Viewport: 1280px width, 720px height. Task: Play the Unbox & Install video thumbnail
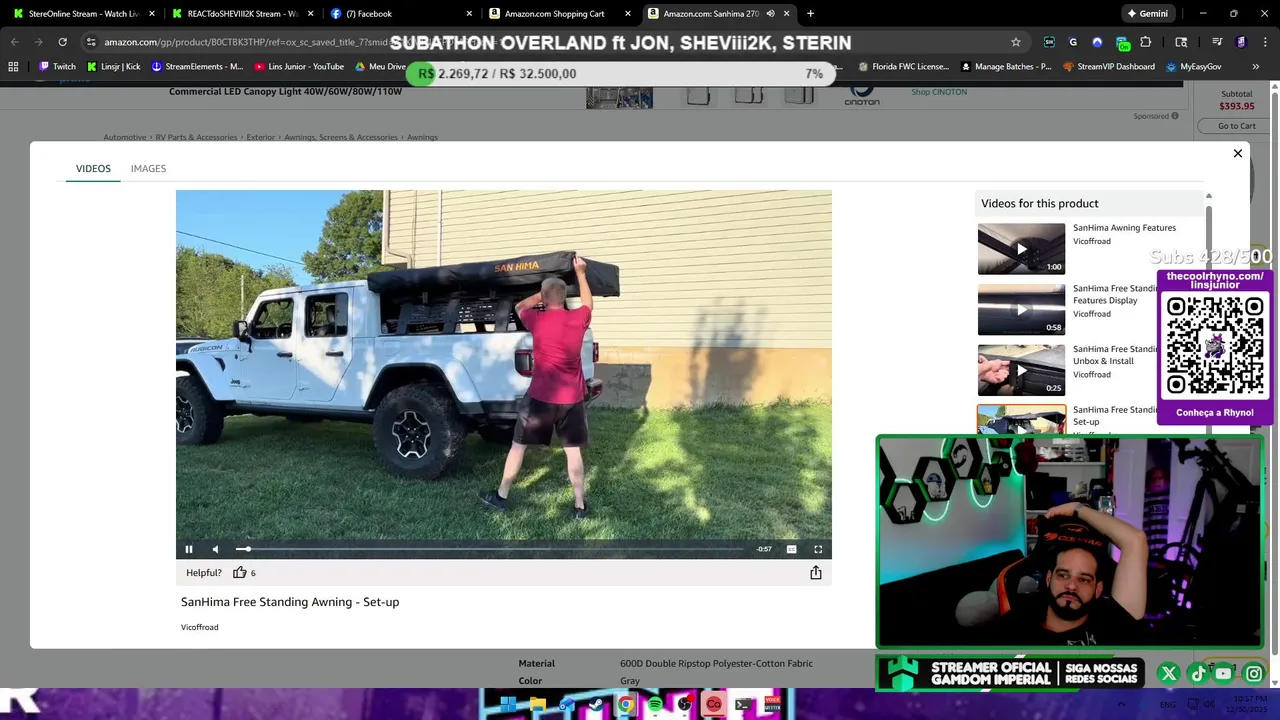point(1021,369)
